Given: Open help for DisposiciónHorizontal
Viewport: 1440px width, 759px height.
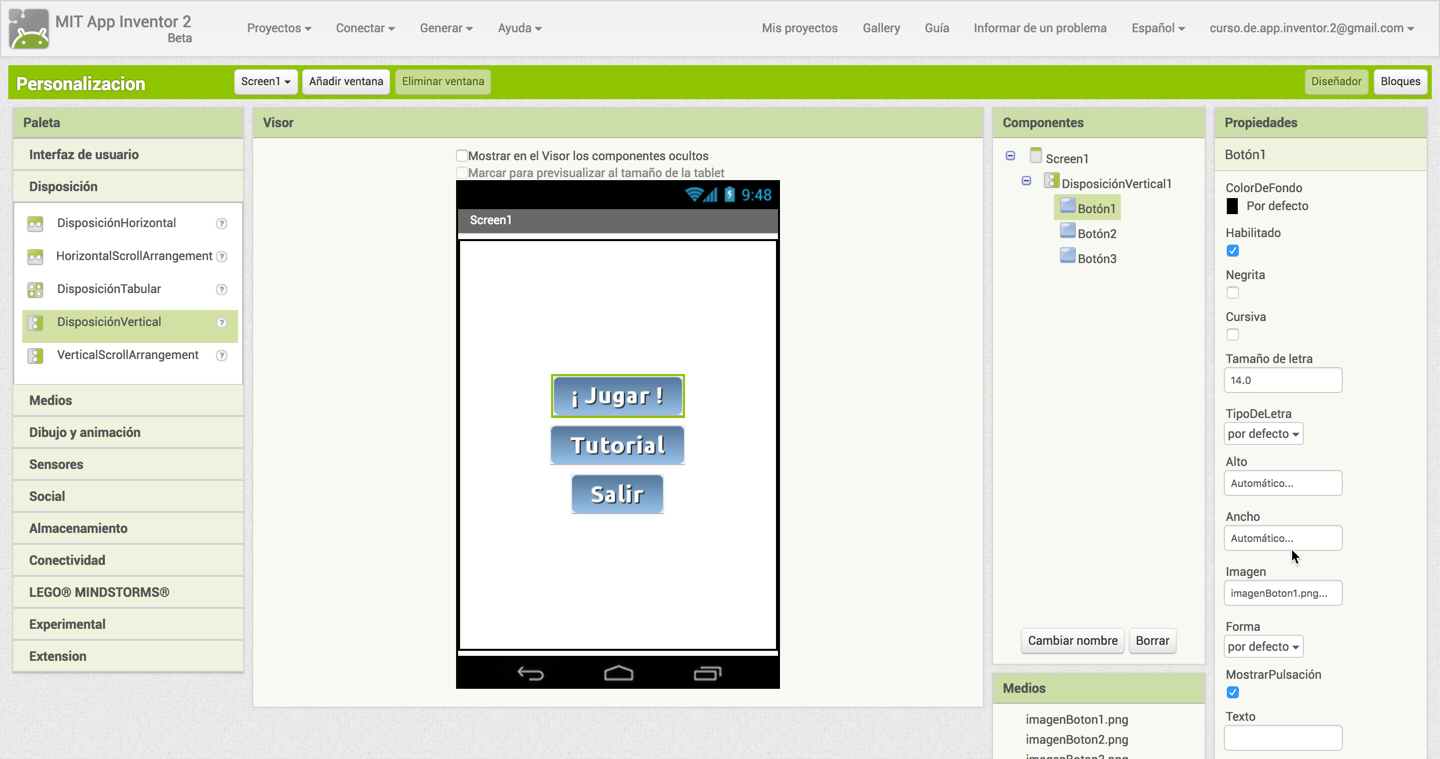Looking at the screenshot, I should coord(222,224).
